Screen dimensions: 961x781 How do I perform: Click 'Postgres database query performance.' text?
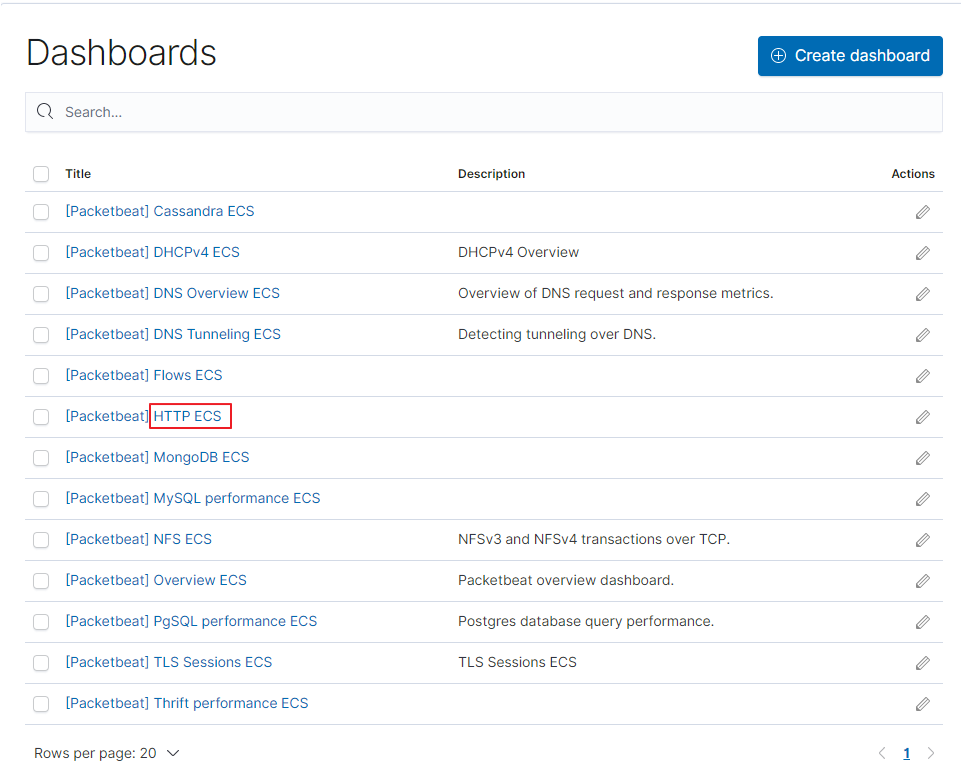click(586, 622)
